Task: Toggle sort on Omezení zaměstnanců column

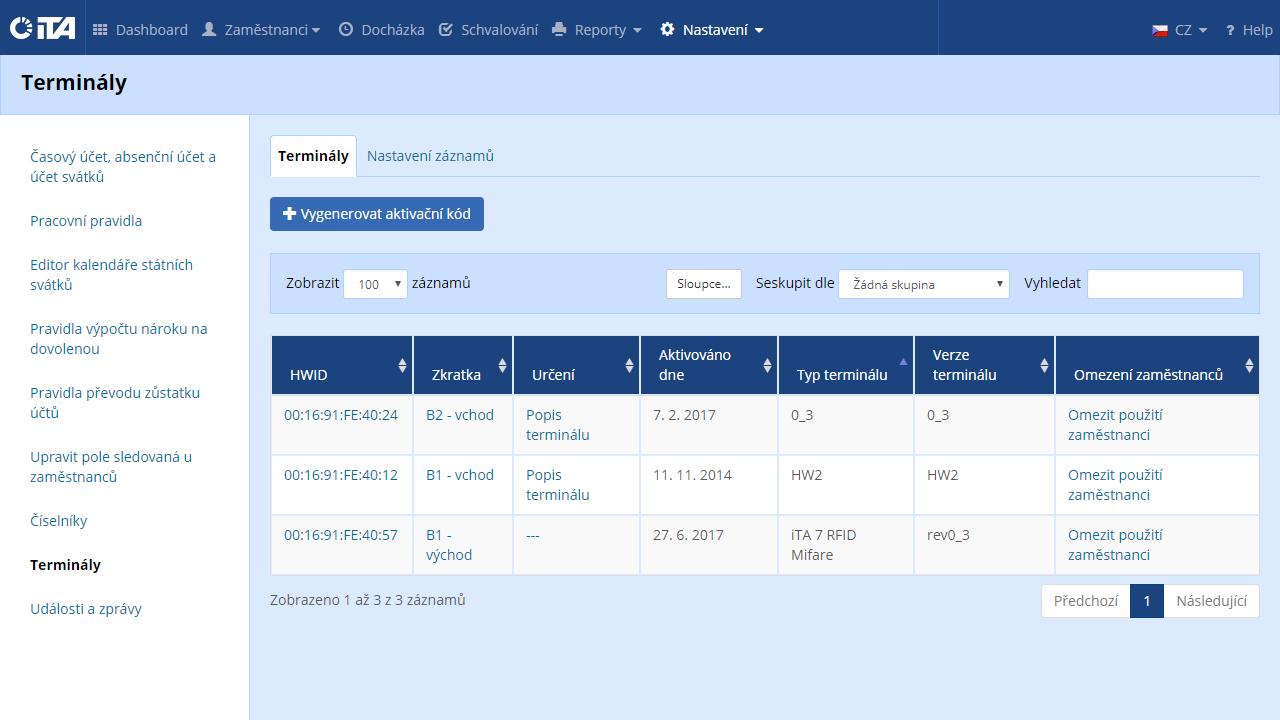Action: [x=1248, y=366]
